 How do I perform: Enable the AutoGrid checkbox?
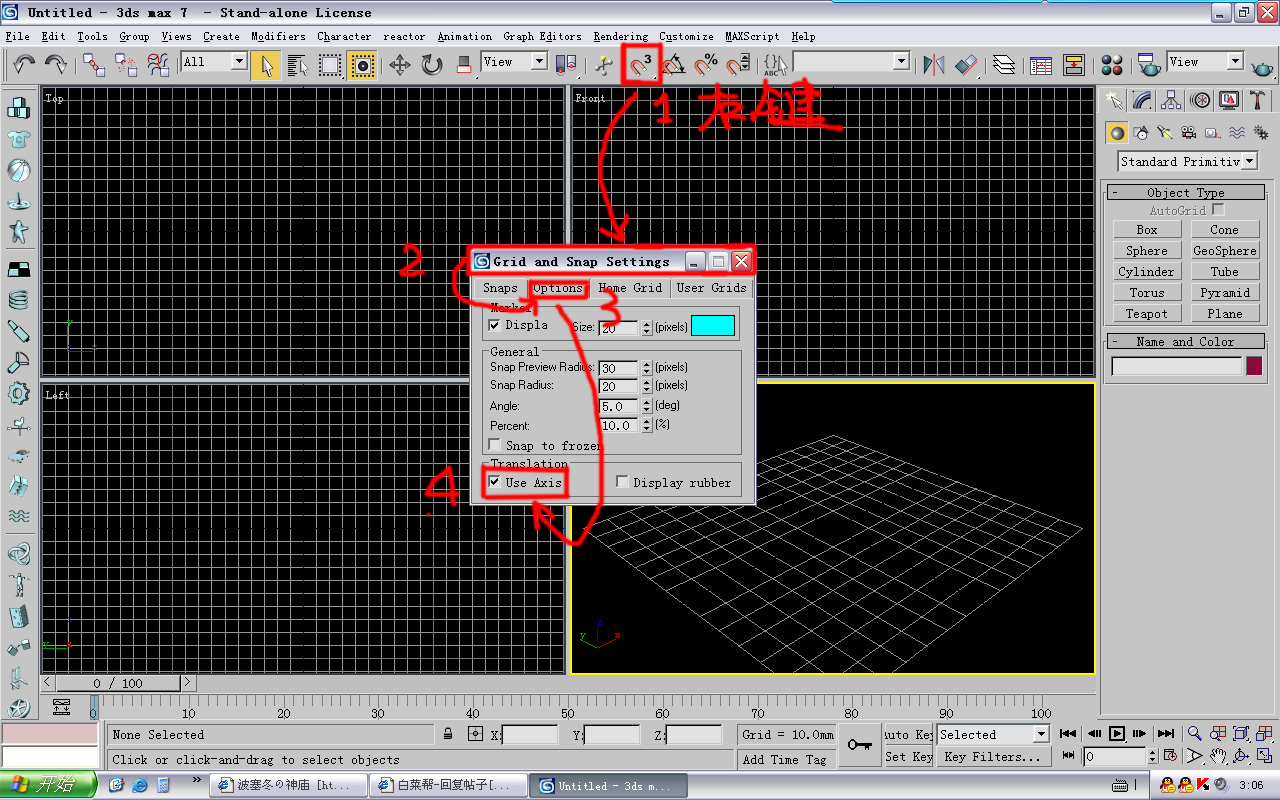point(1218,210)
